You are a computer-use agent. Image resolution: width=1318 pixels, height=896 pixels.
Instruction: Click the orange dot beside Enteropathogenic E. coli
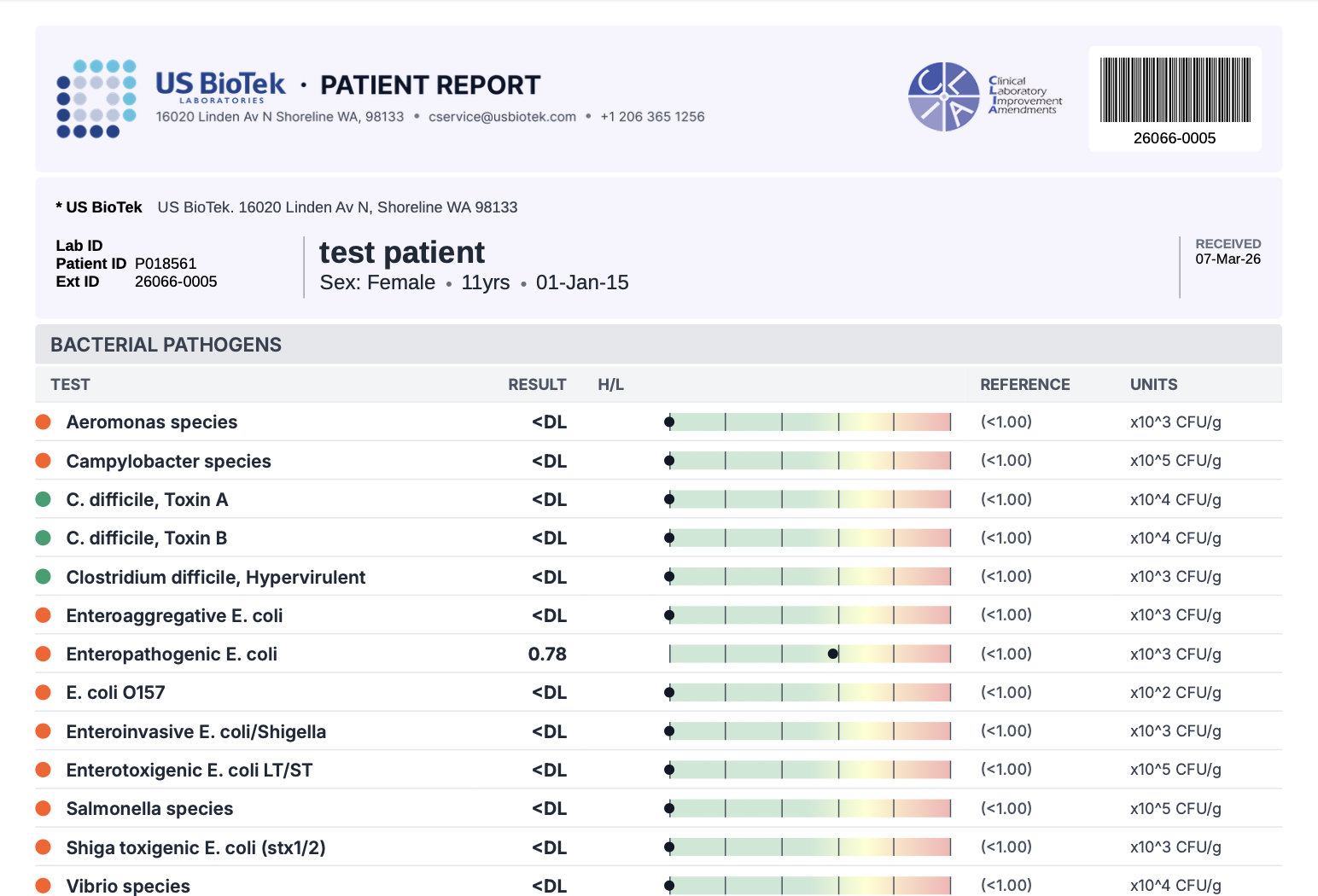[44, 655]
